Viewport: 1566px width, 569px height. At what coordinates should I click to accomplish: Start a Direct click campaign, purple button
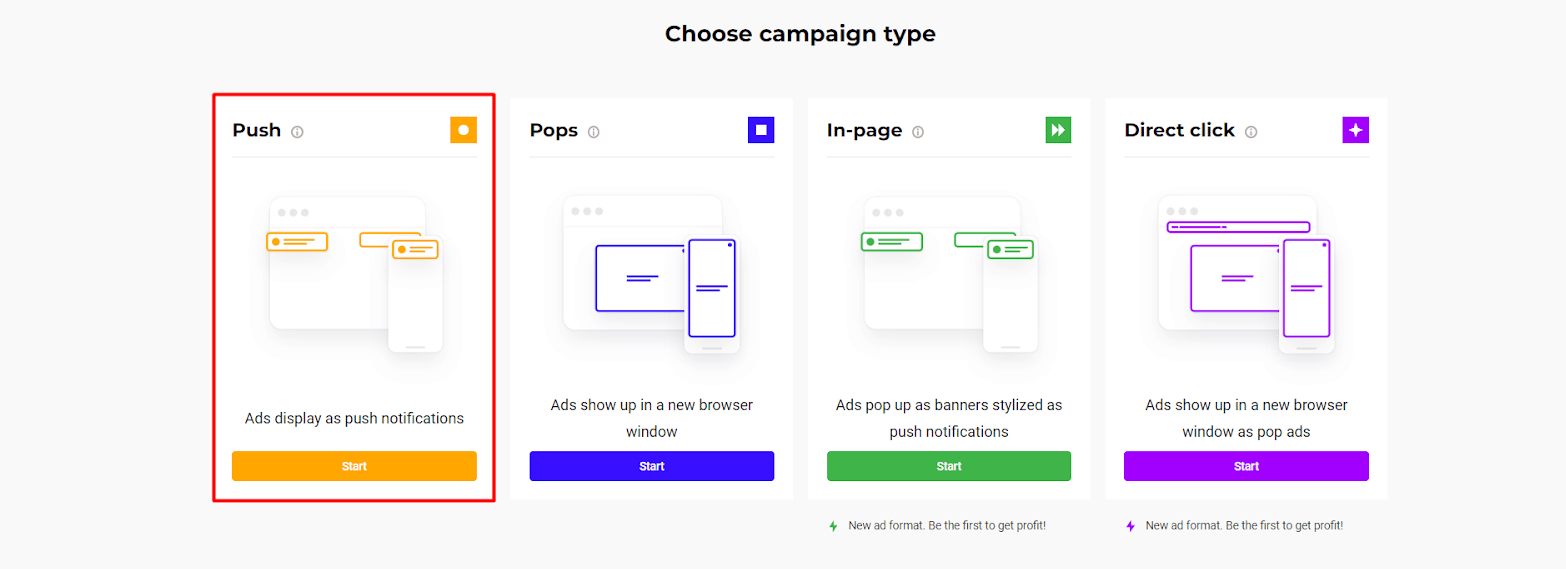click(1246, 466)
